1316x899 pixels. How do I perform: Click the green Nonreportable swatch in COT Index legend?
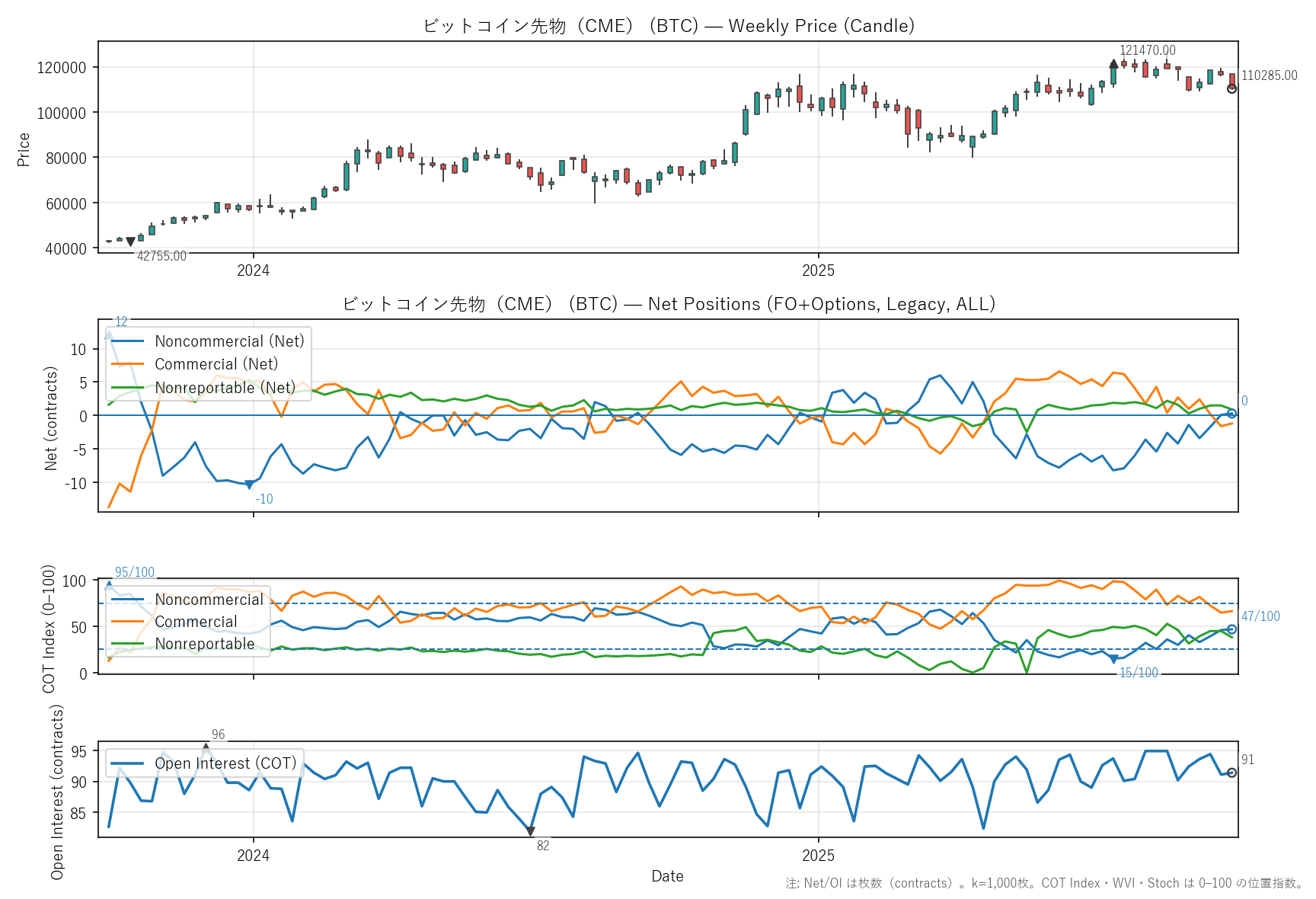tap(127, 644)
